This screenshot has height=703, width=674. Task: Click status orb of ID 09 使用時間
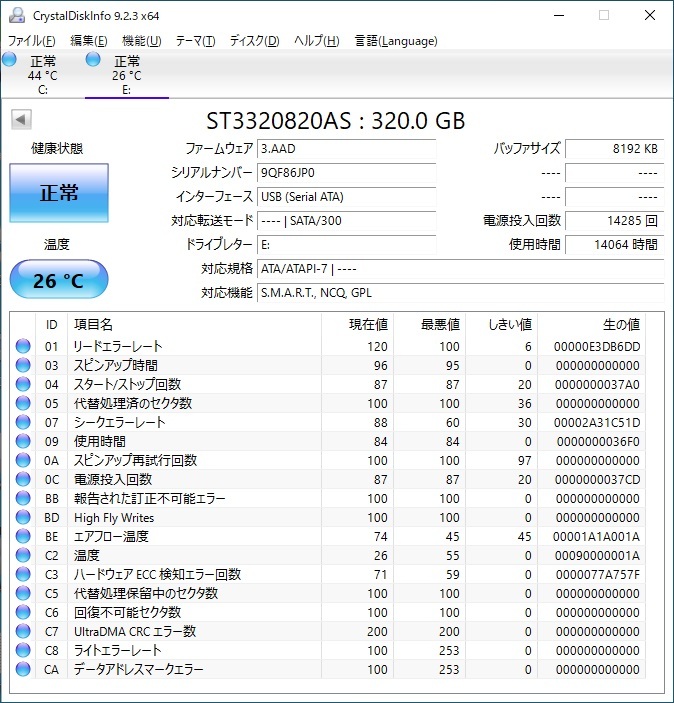pos(23,441)
